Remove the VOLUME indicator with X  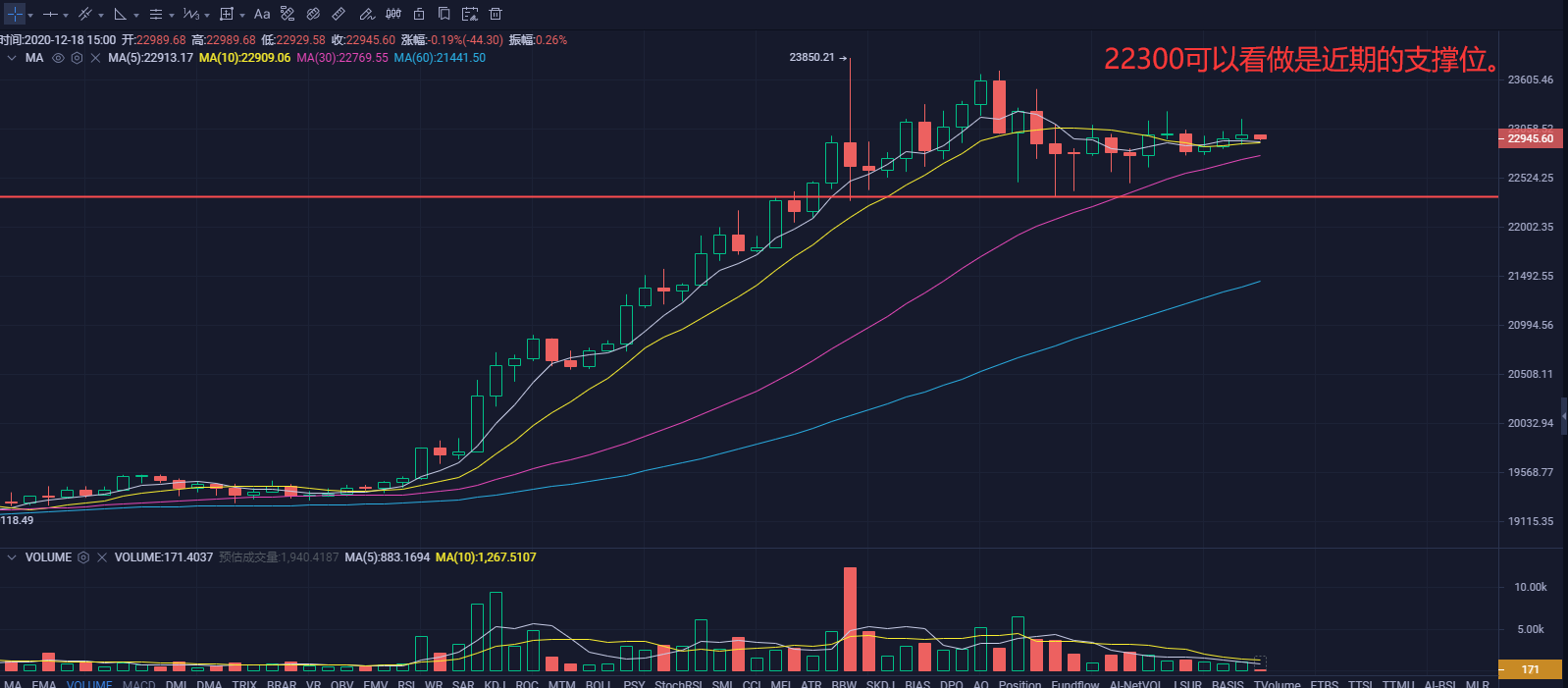click(102, 557)
